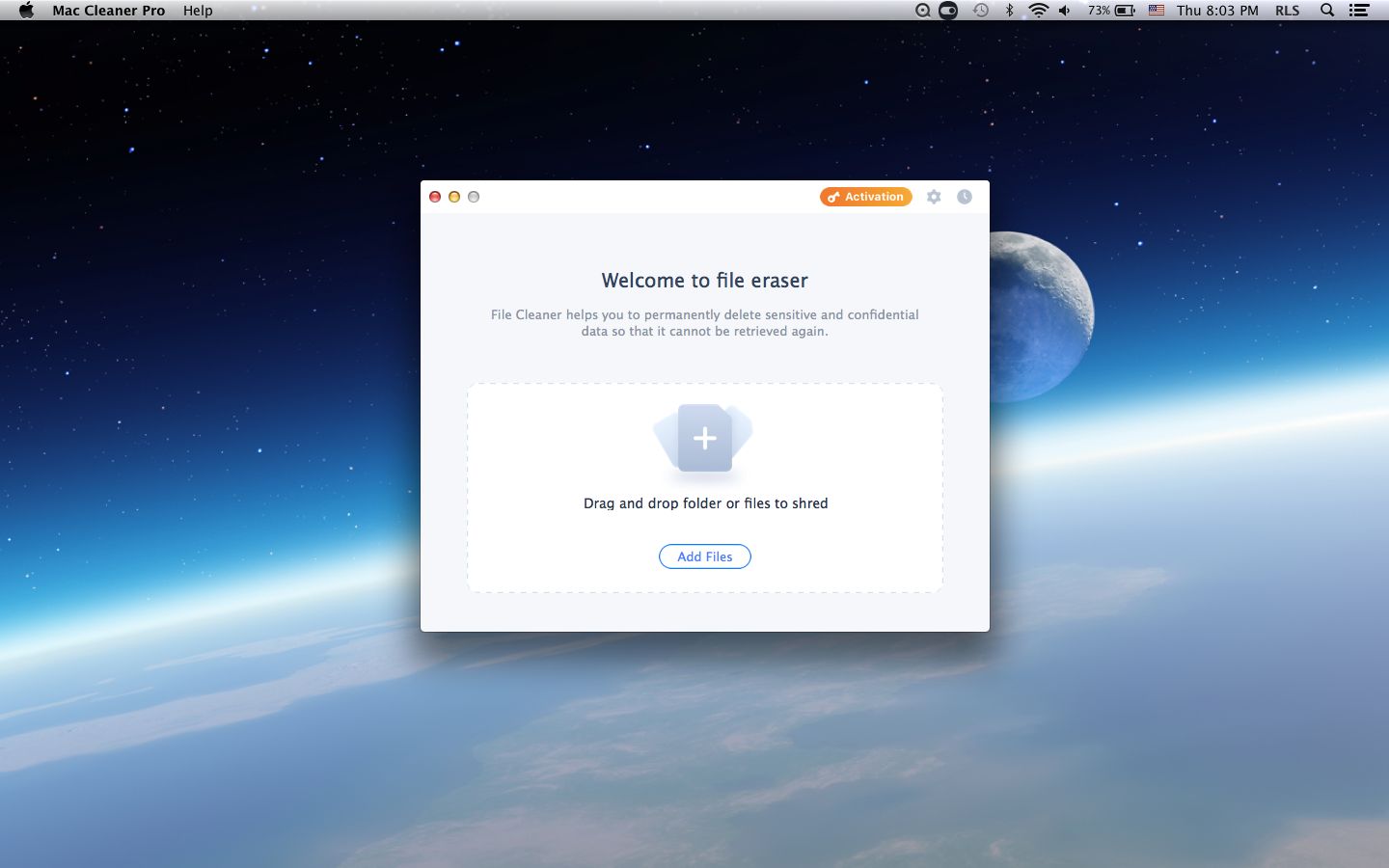This screenshot has height=868, width=1389.
Task: Open app settings via the gear icon
Action: 934,197
